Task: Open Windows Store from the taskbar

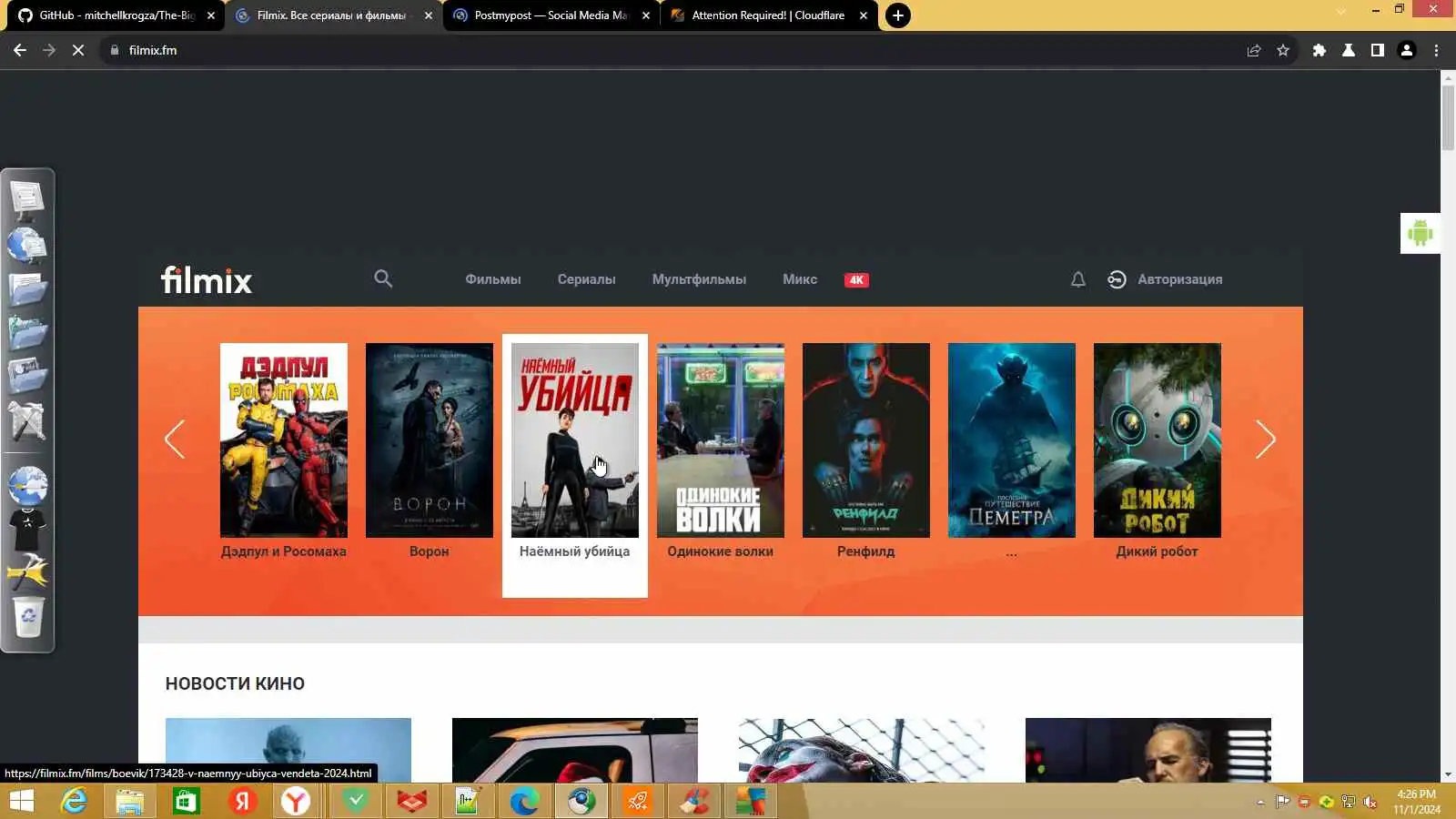Action: (x=186, y=801)
